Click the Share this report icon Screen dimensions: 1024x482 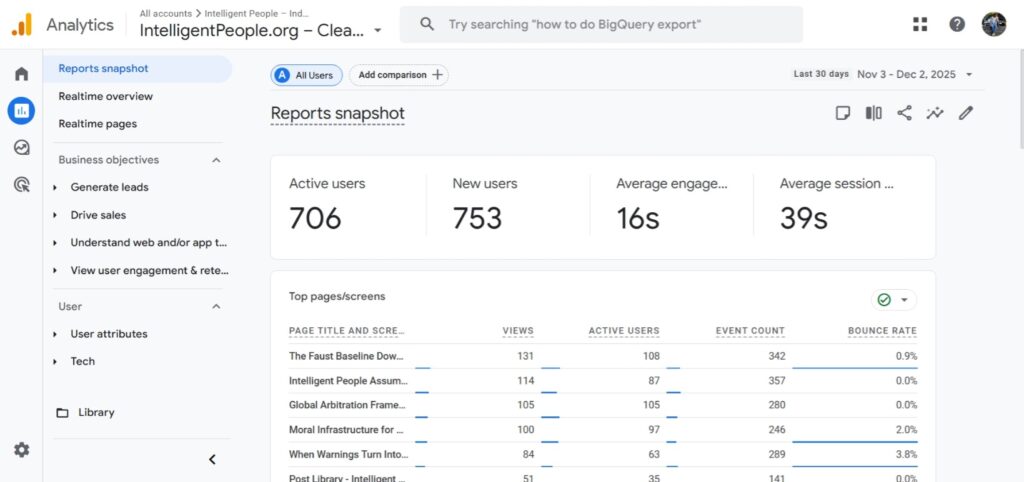click(904, 113)
